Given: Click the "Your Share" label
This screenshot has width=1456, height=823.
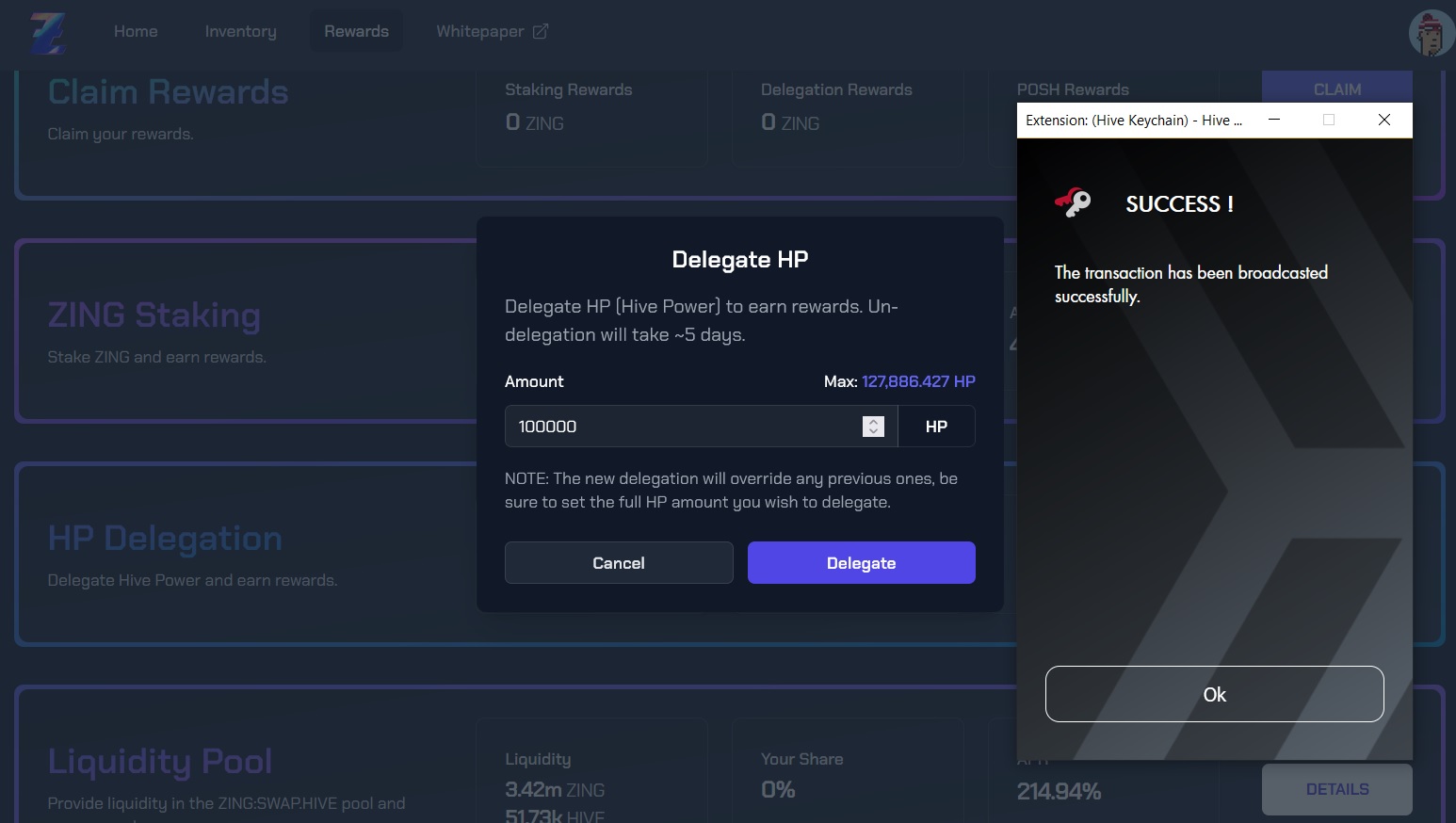Looking at the screenshot, I should click(802, 759).
